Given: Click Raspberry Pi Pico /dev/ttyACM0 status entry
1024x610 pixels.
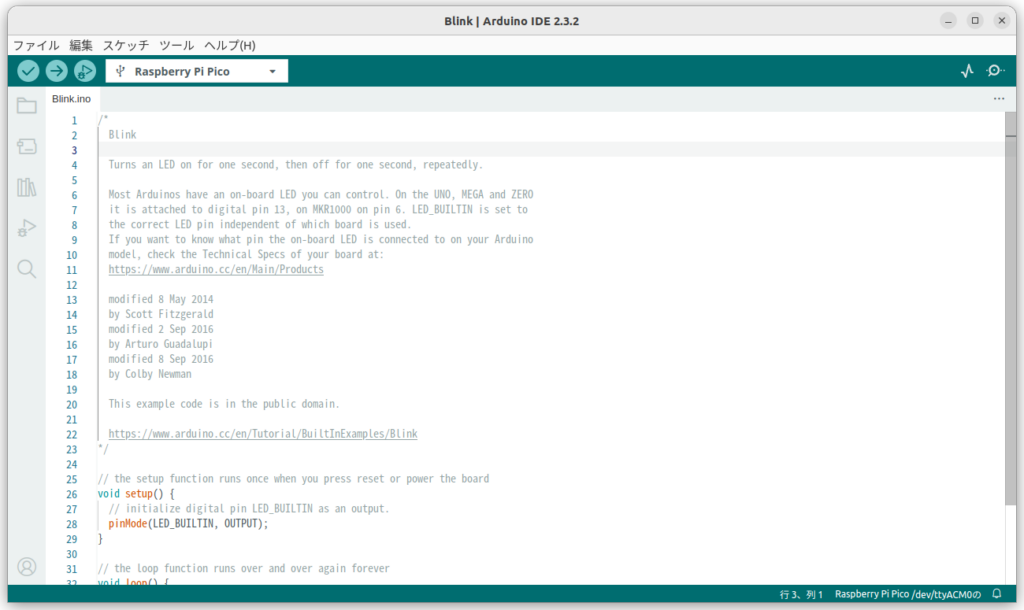Looking at the screenshot, I should [908, 594].
